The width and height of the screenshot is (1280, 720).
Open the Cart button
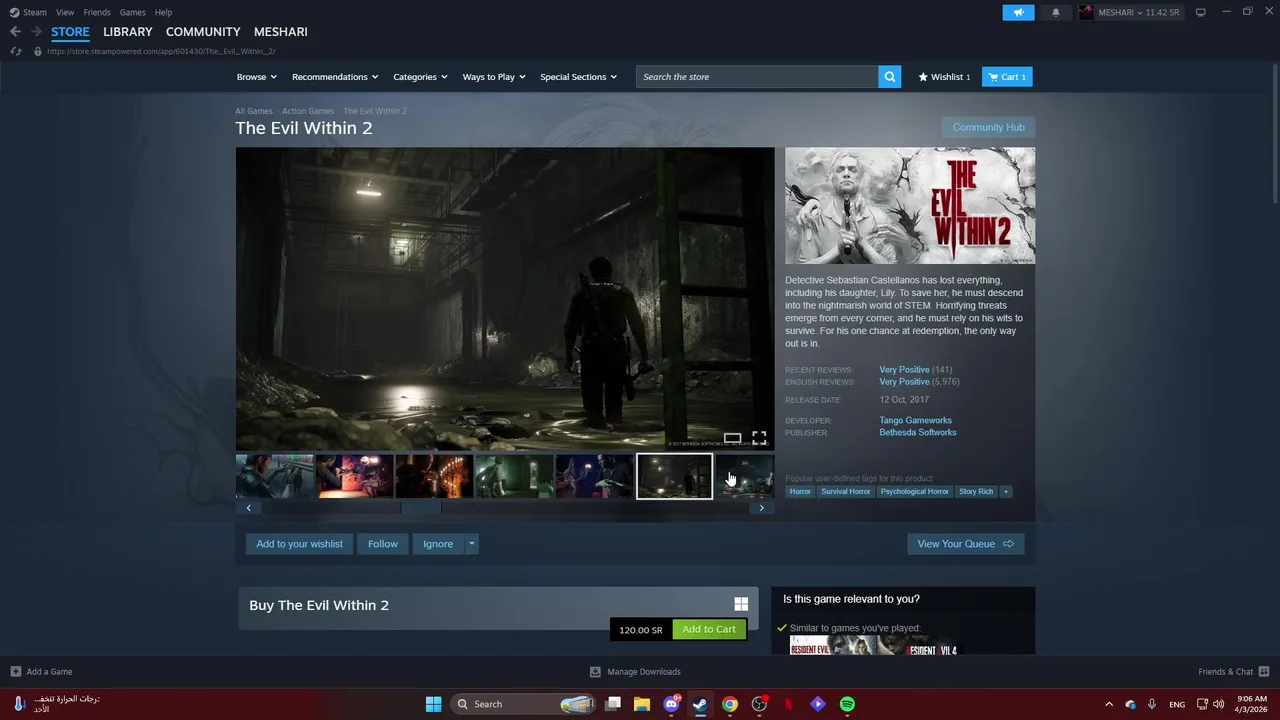click(1007, 77)
